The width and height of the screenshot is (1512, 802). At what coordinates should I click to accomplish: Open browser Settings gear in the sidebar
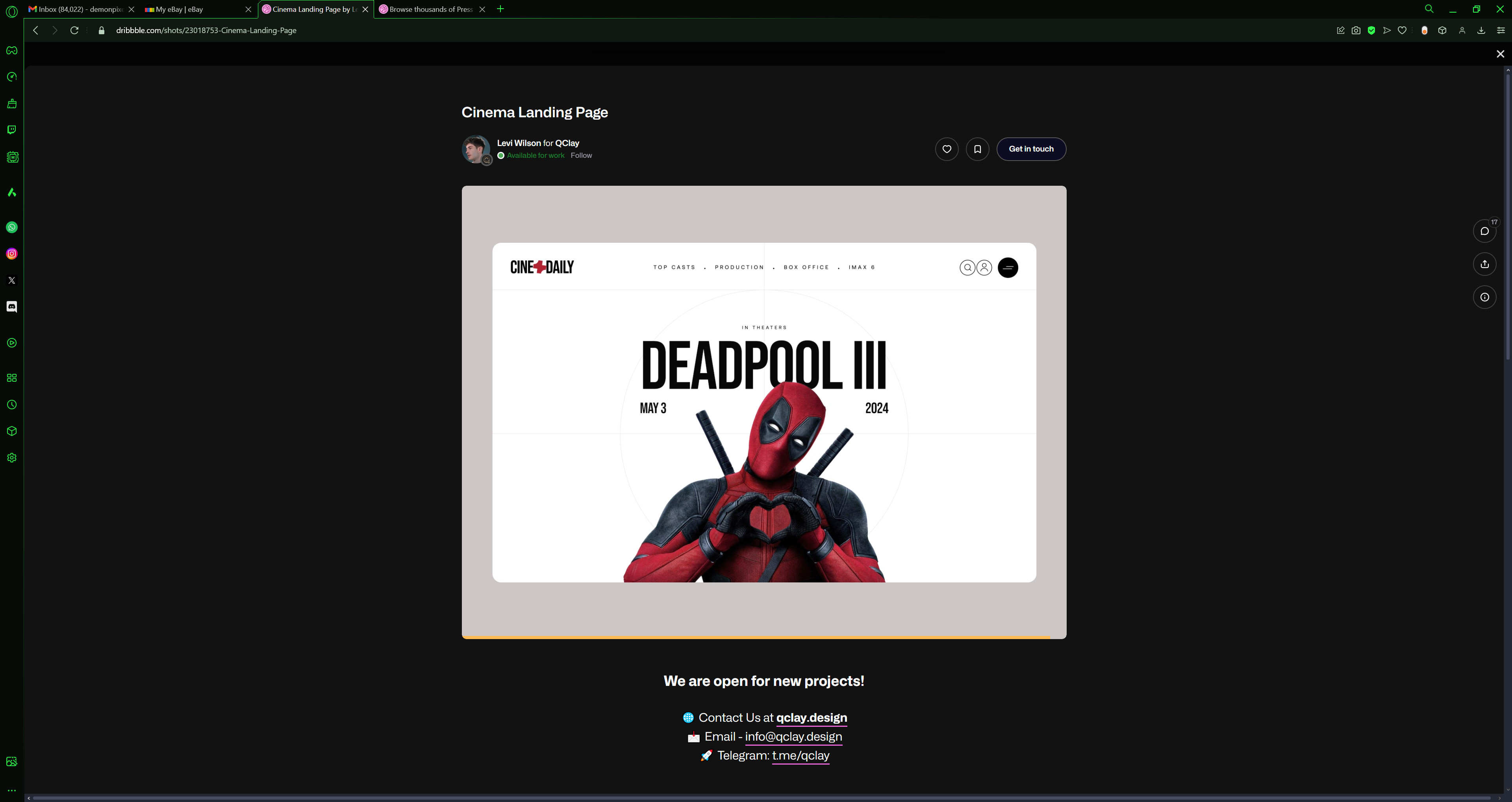coord(12,458)
